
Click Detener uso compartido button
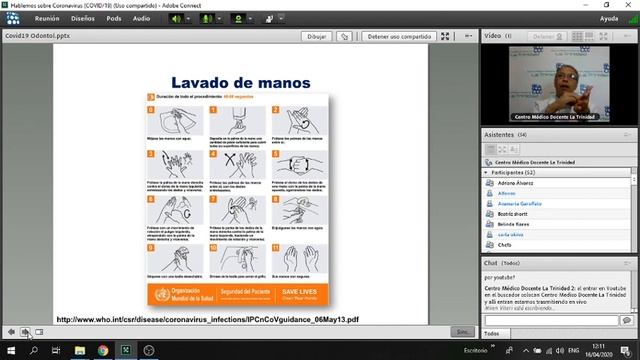click(x=399, y=36)
